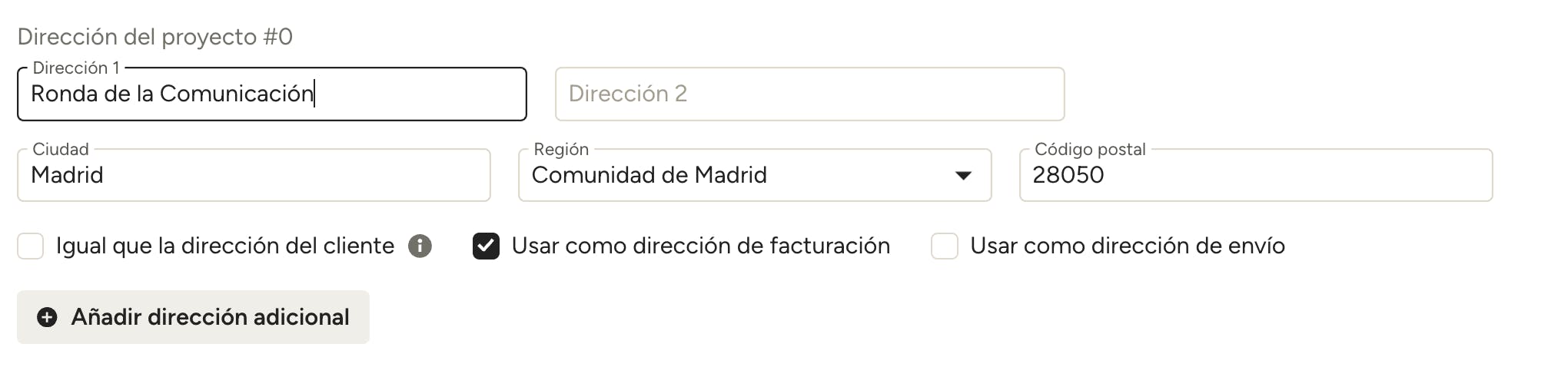Click the Código postal field showing 28050
Image resolution: width=1568 pixels, height=367 pixels.
[x=1255, y=176]
